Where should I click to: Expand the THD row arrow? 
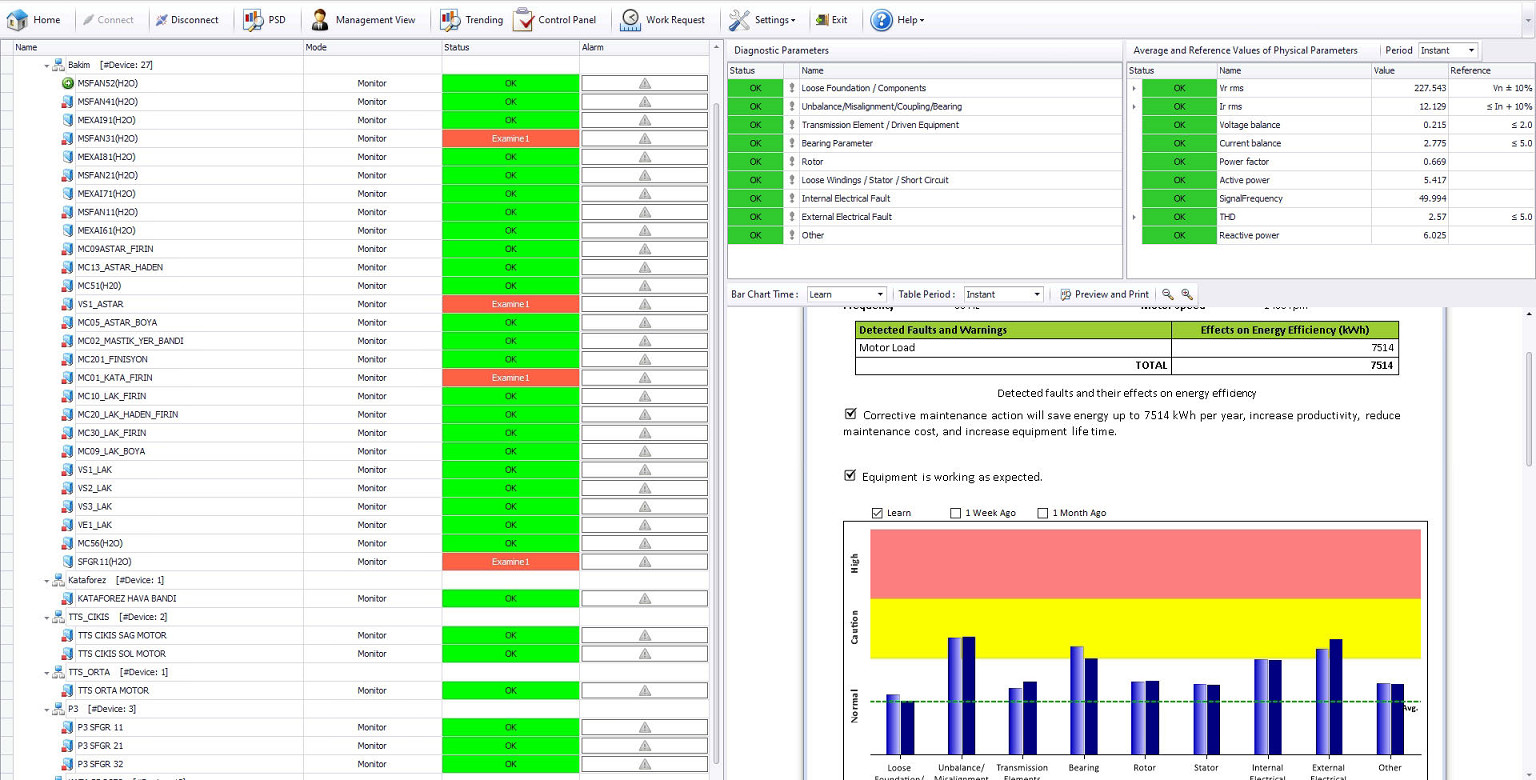point(1134,217)
